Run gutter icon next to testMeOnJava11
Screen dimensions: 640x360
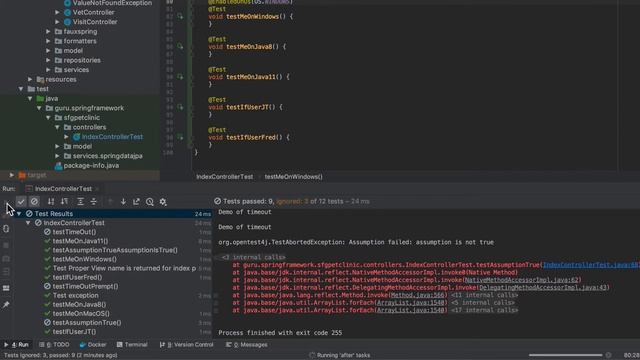(x=180, y=77)
